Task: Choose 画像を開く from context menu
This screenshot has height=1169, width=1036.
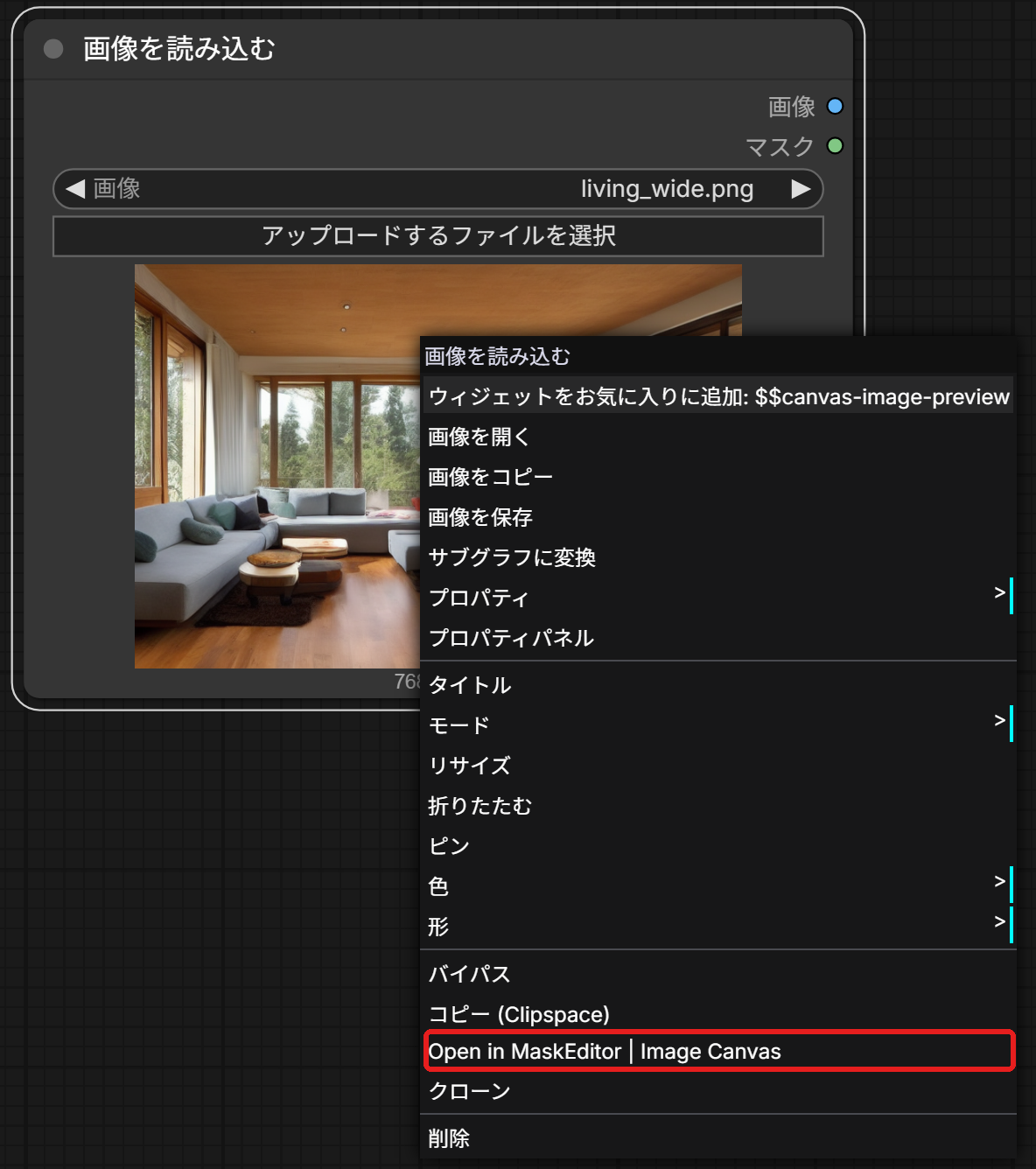Action: (718, 437)
